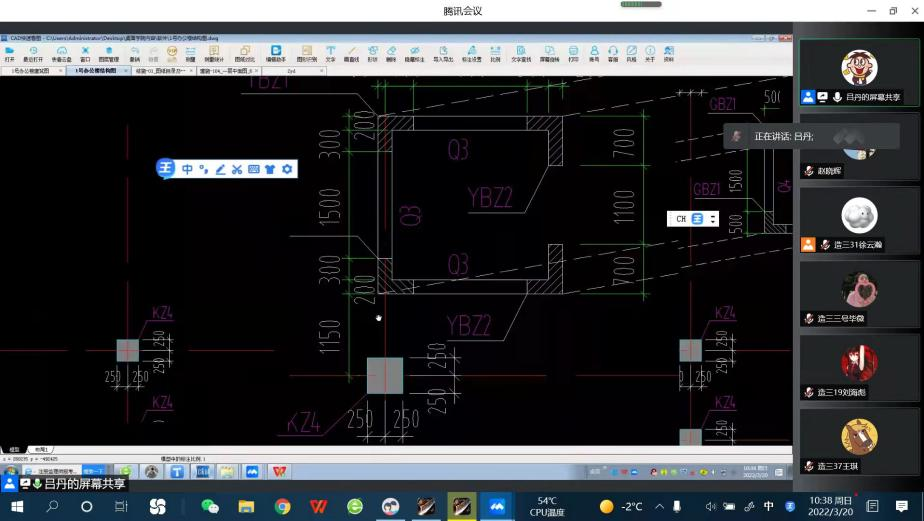Open 测量统计 measurement statistics
The width and height of the screenshot is (924, 521).
(x=214, y=54)
